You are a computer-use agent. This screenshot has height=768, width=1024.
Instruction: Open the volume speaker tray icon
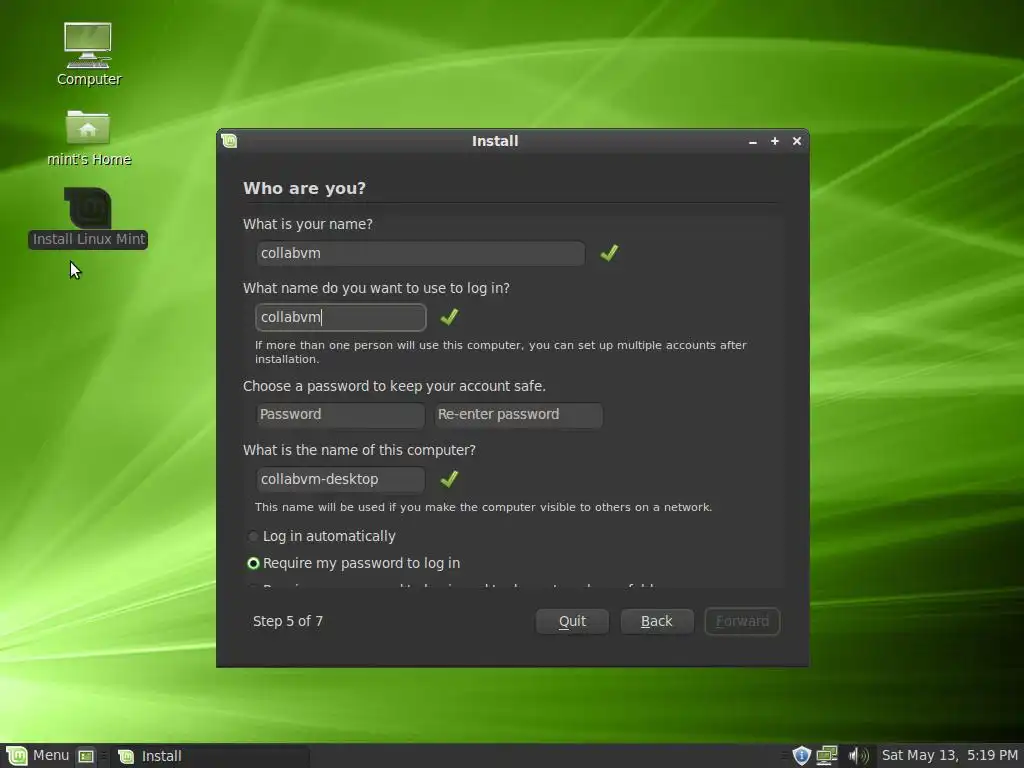(x=858, y=756)
